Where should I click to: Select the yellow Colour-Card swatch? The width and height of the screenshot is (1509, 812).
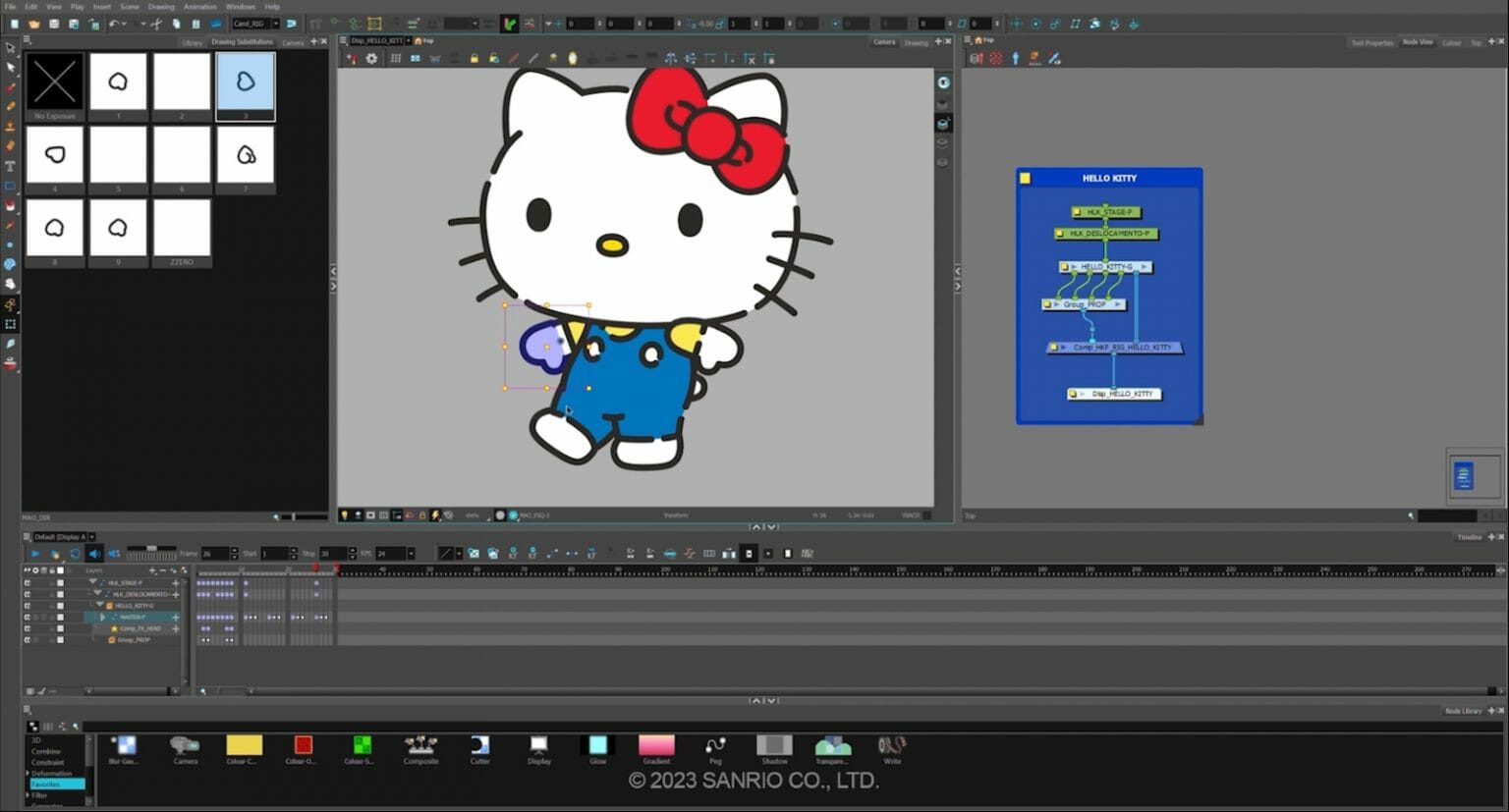click(244, 746)
